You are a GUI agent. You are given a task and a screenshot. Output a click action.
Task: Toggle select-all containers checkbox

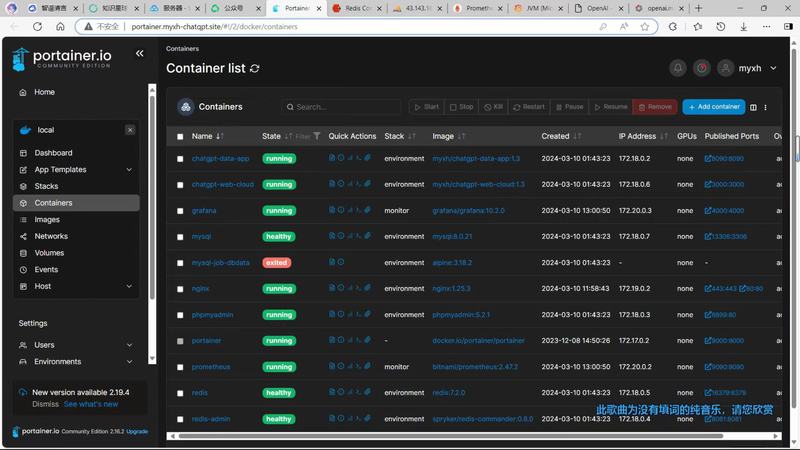pyautogui.click(x=180, y=137)
